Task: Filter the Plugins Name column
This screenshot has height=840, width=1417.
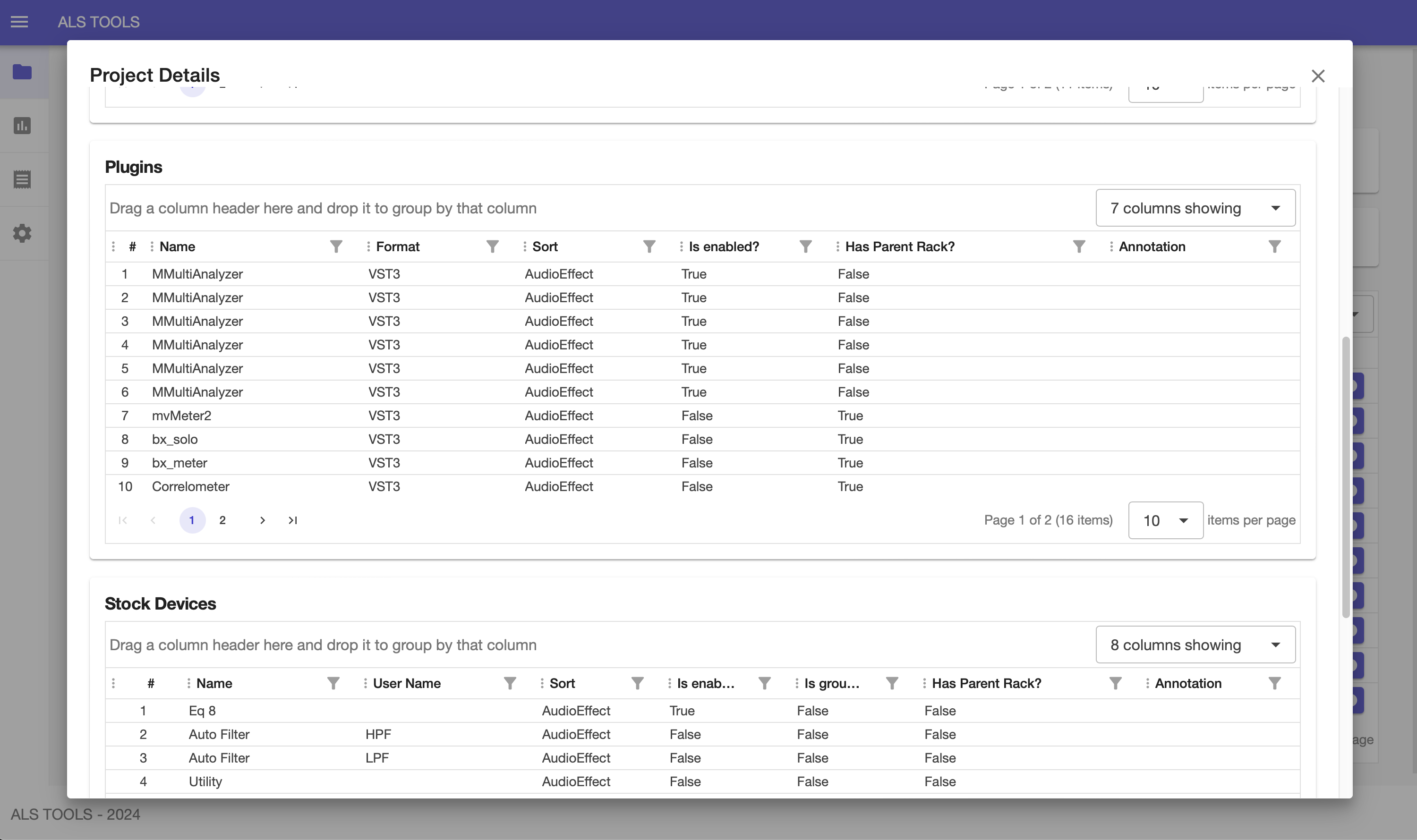Action: point(336,247)
